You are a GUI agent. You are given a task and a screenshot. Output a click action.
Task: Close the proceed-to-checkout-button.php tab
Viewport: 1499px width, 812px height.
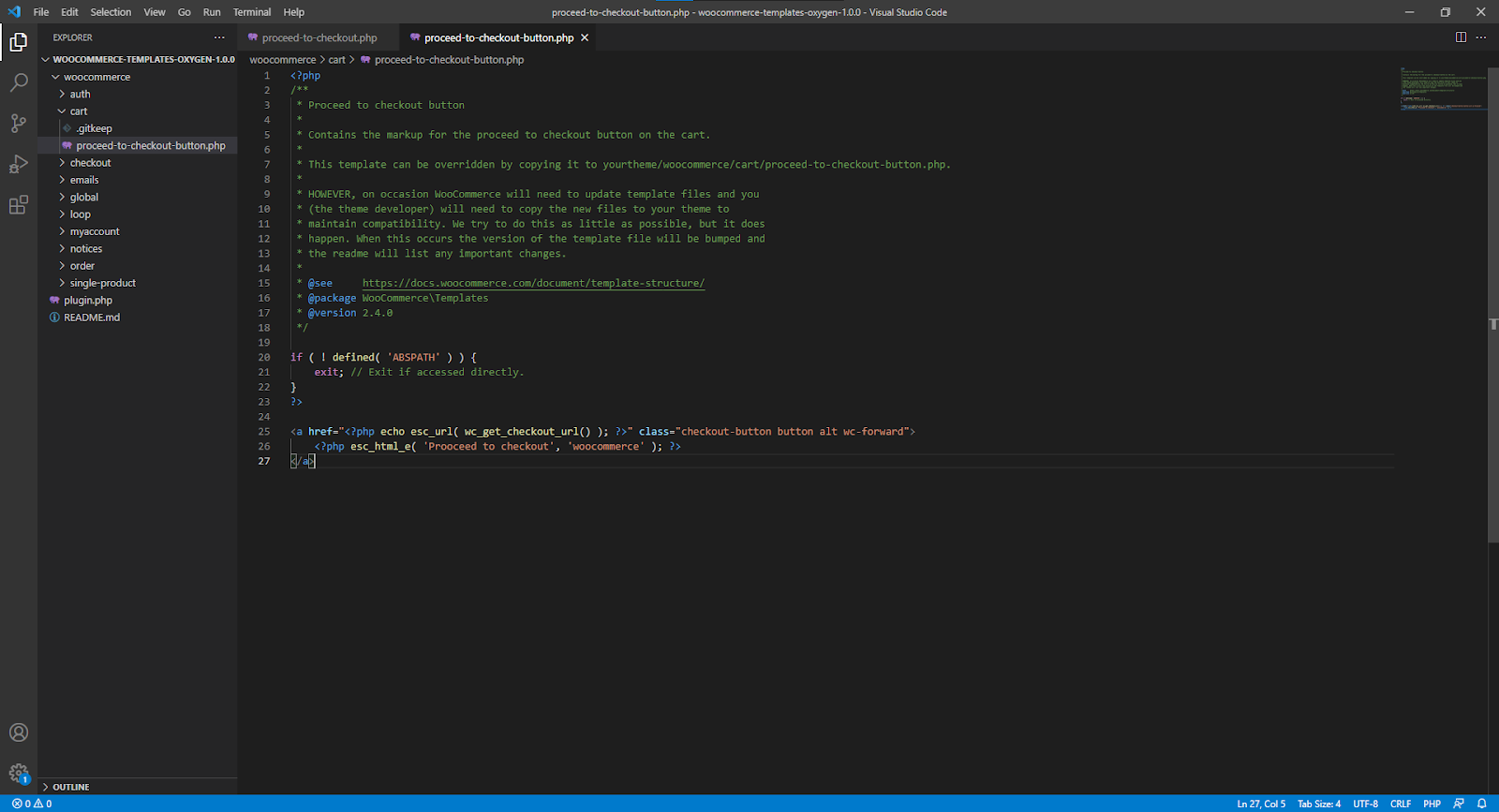tap(585, 37)
